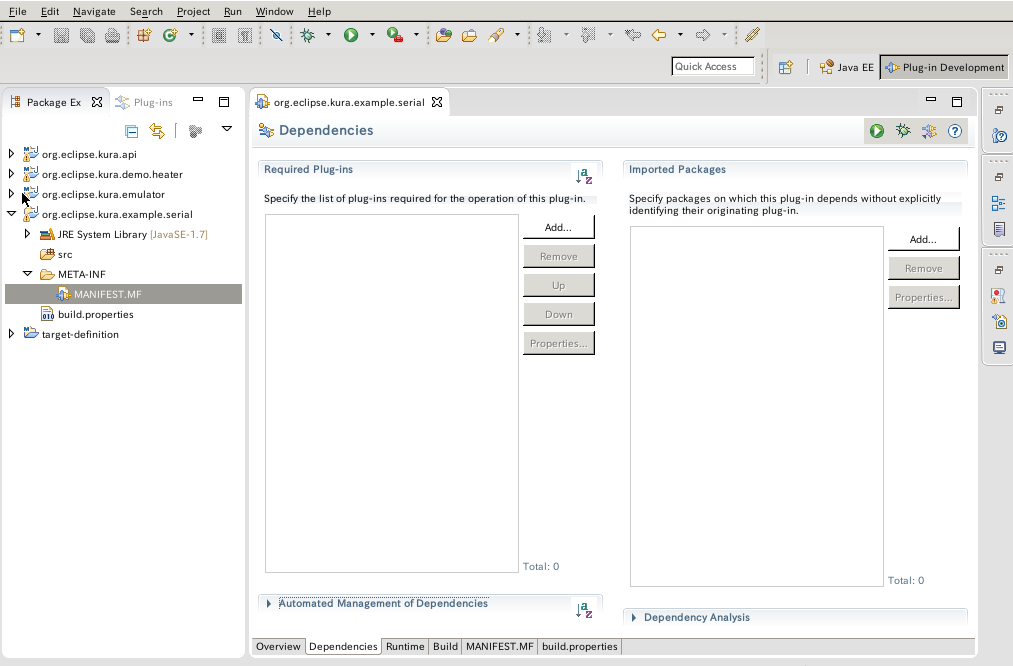Click the Print toolbar icon
Image resolution: width=1013 pixels, height=666 pixels.
click(x=112, y=36)
